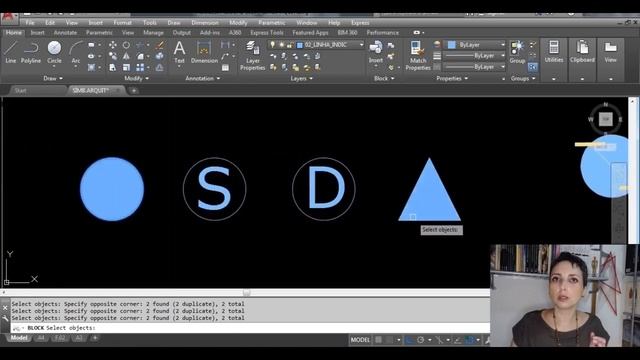Switch to the Output ribbon tab
The width and height of the screenshot is (640, 360).
[182, 33]
